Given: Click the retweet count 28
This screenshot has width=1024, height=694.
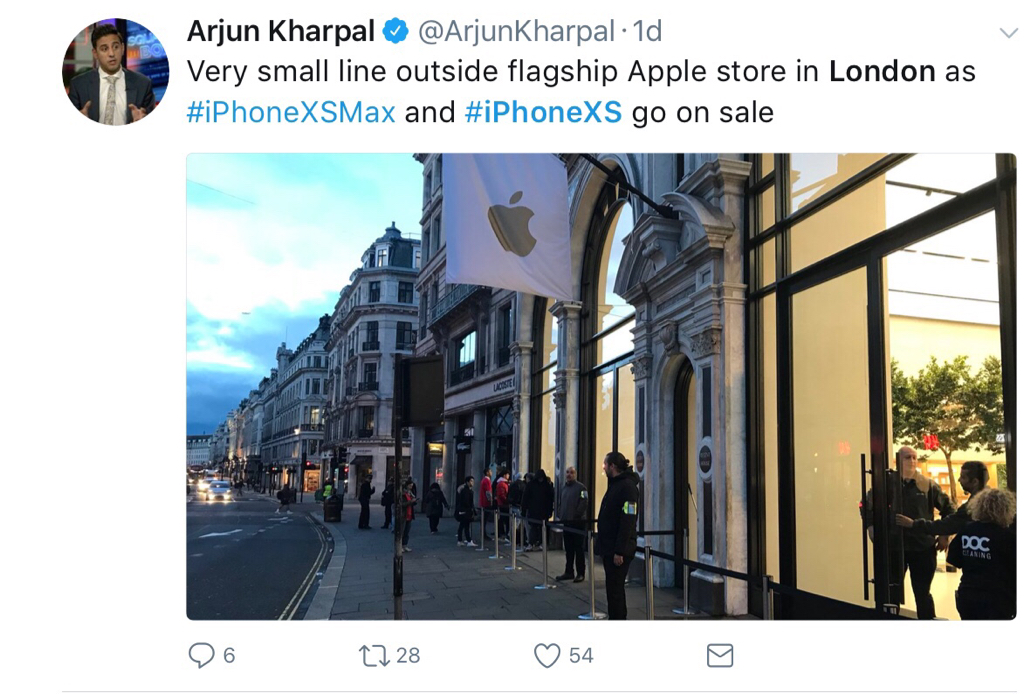Looking at the screenshot, I should pos(408,655).
